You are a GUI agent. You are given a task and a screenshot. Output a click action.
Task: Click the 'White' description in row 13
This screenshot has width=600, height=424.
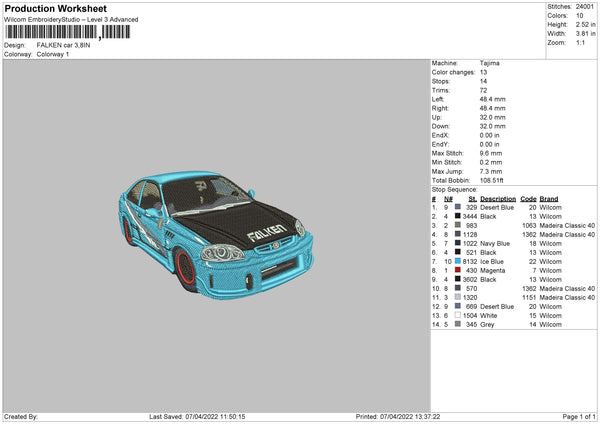pyautogui.click(x=489, y=315)
